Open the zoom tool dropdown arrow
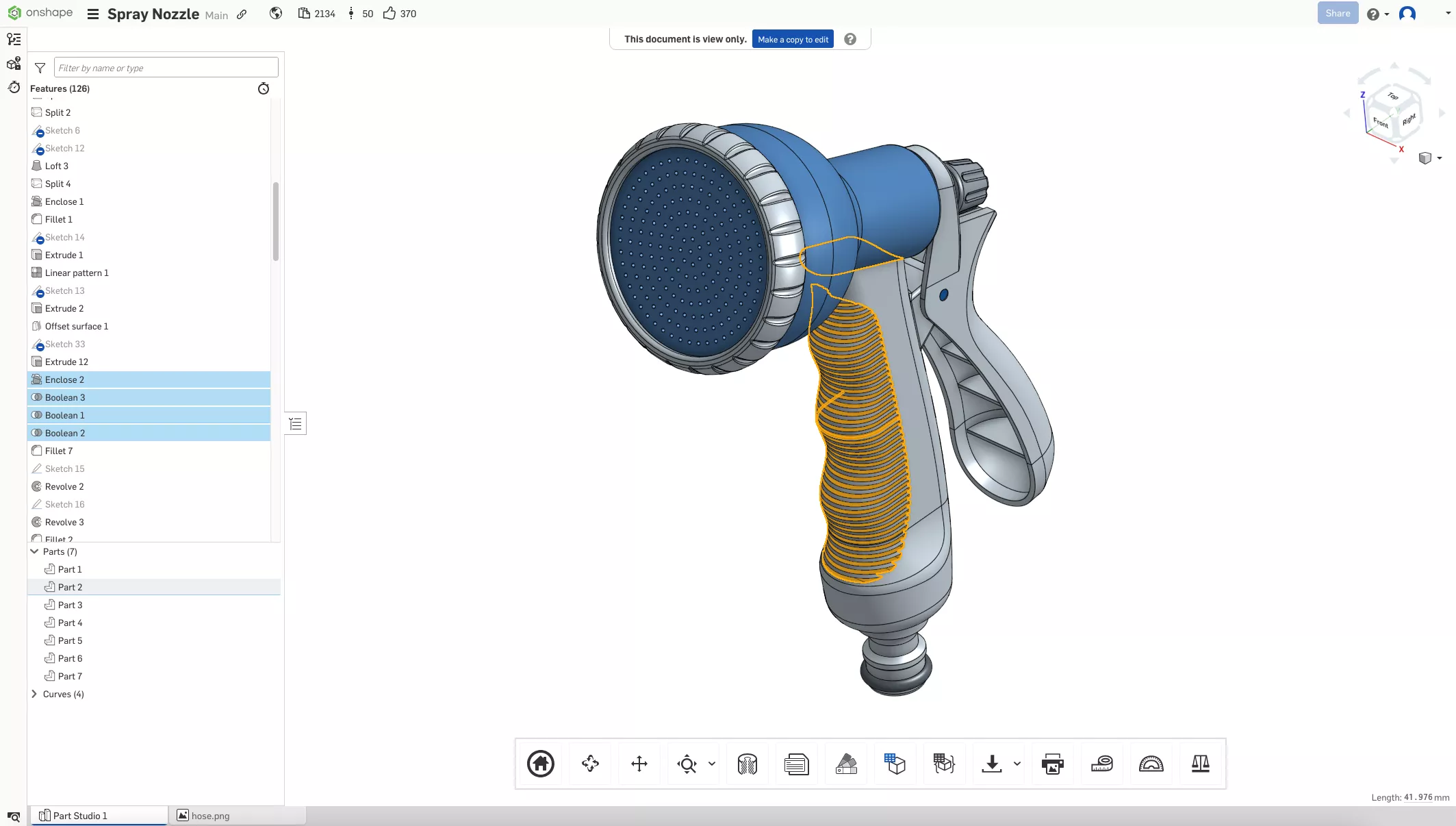The height and width of the screenshot is (826, 1456). [712, 764]
